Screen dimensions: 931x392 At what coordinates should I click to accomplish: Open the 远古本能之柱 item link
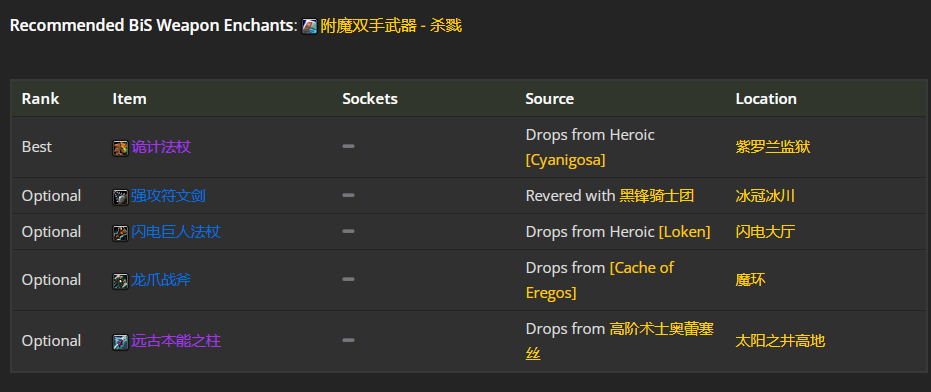pos(176,341)
